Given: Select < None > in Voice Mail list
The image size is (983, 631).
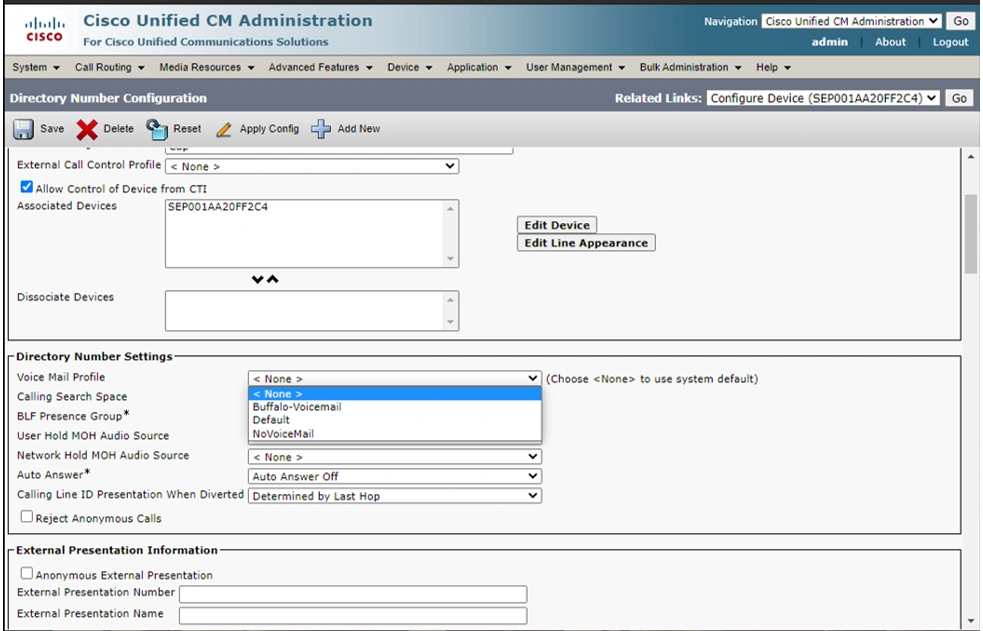Looking at the screenshot, I should [x=395, y=394].
